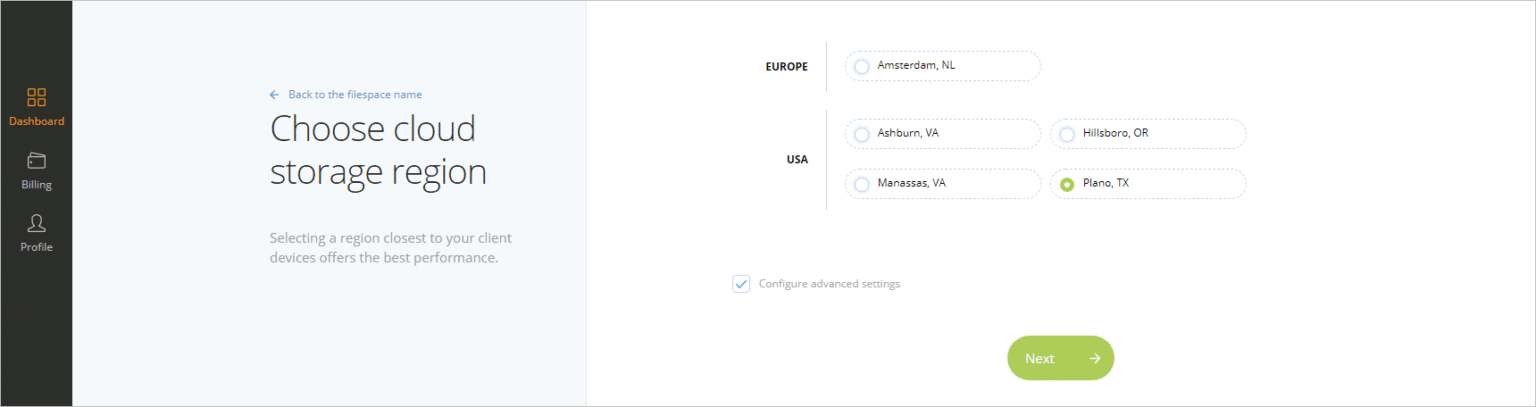Screen dimensions: 1536x407
Task: Open the Dashboard grid icon
Action: (36, 97)
